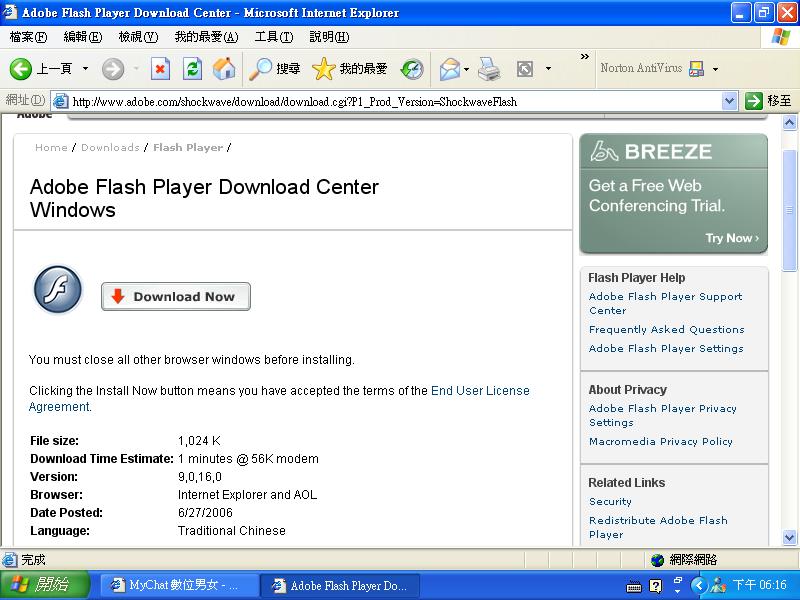Open the 說明(H) menu
This screenshot has width=800, height=600.
pyautogui.click(x=329, y=37)
